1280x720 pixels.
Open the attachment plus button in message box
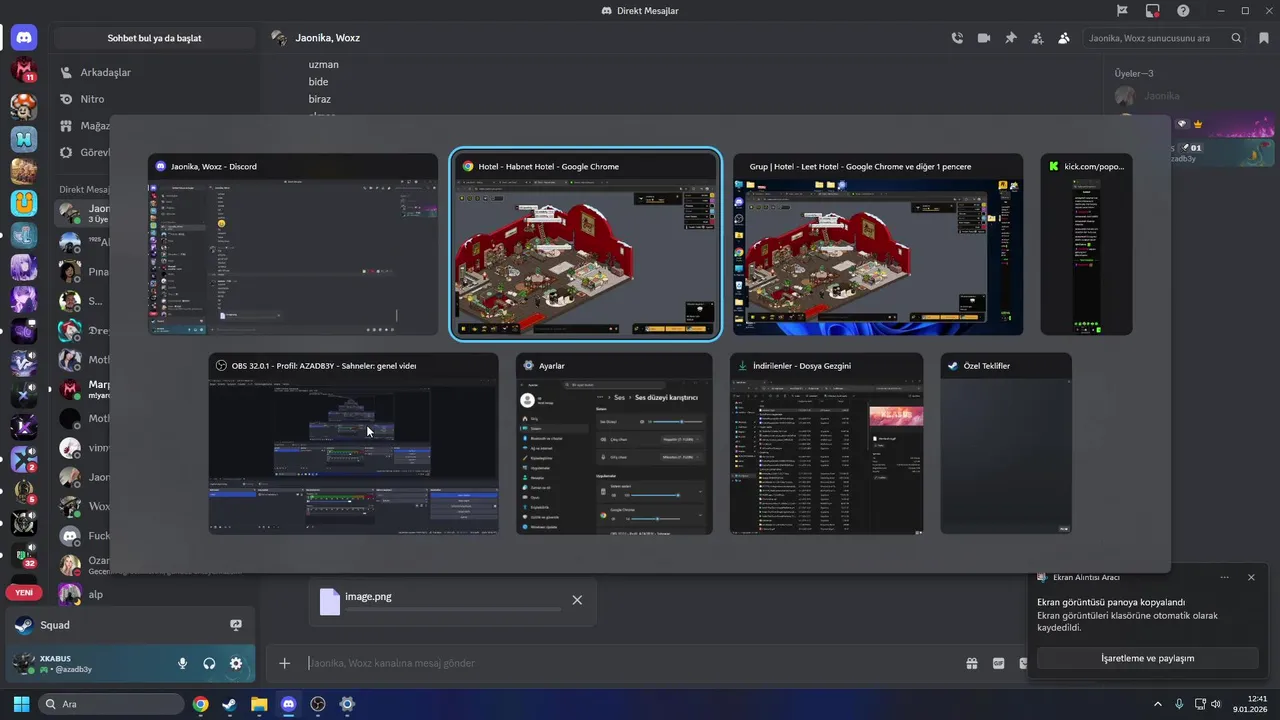tap(285, 663)
